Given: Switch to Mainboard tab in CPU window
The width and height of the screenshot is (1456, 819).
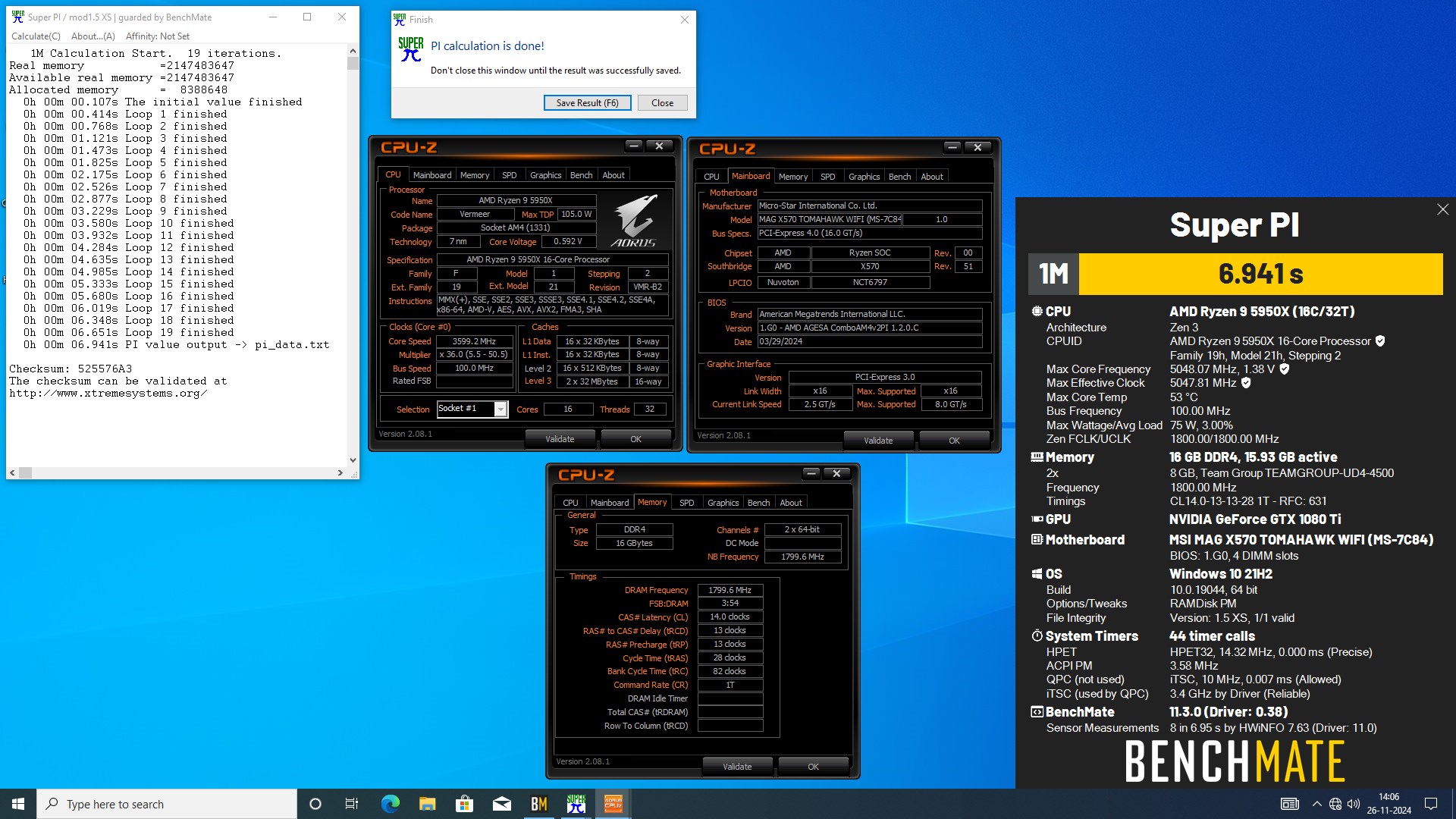Looking at the screenshot, I should click(x=432, y=175).
